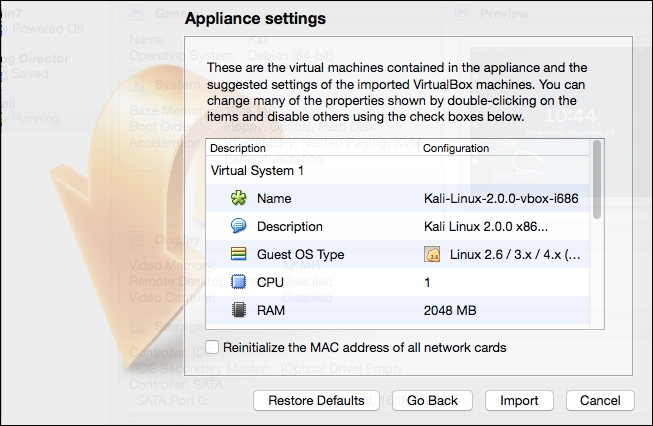The image size is (653, 426).
Task: Select the Virtual System 1 row
Action: (397, 170)
